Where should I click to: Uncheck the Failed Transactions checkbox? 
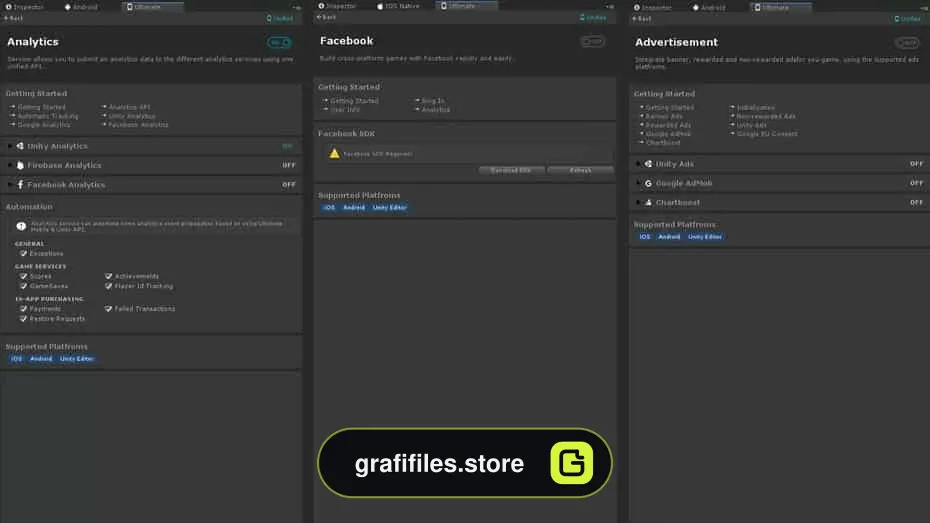[109, 309]
